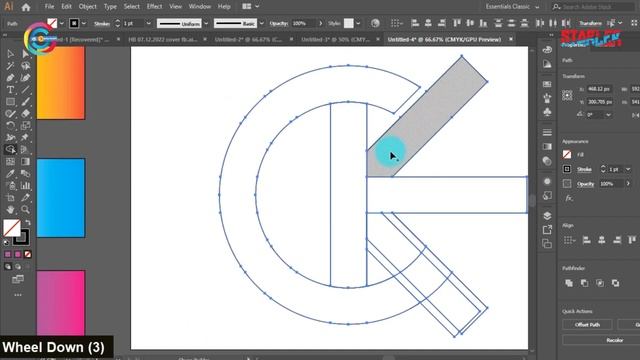Set paint mode to Gradient
Viewport: 640px width, 360px height.
point(18,254)
